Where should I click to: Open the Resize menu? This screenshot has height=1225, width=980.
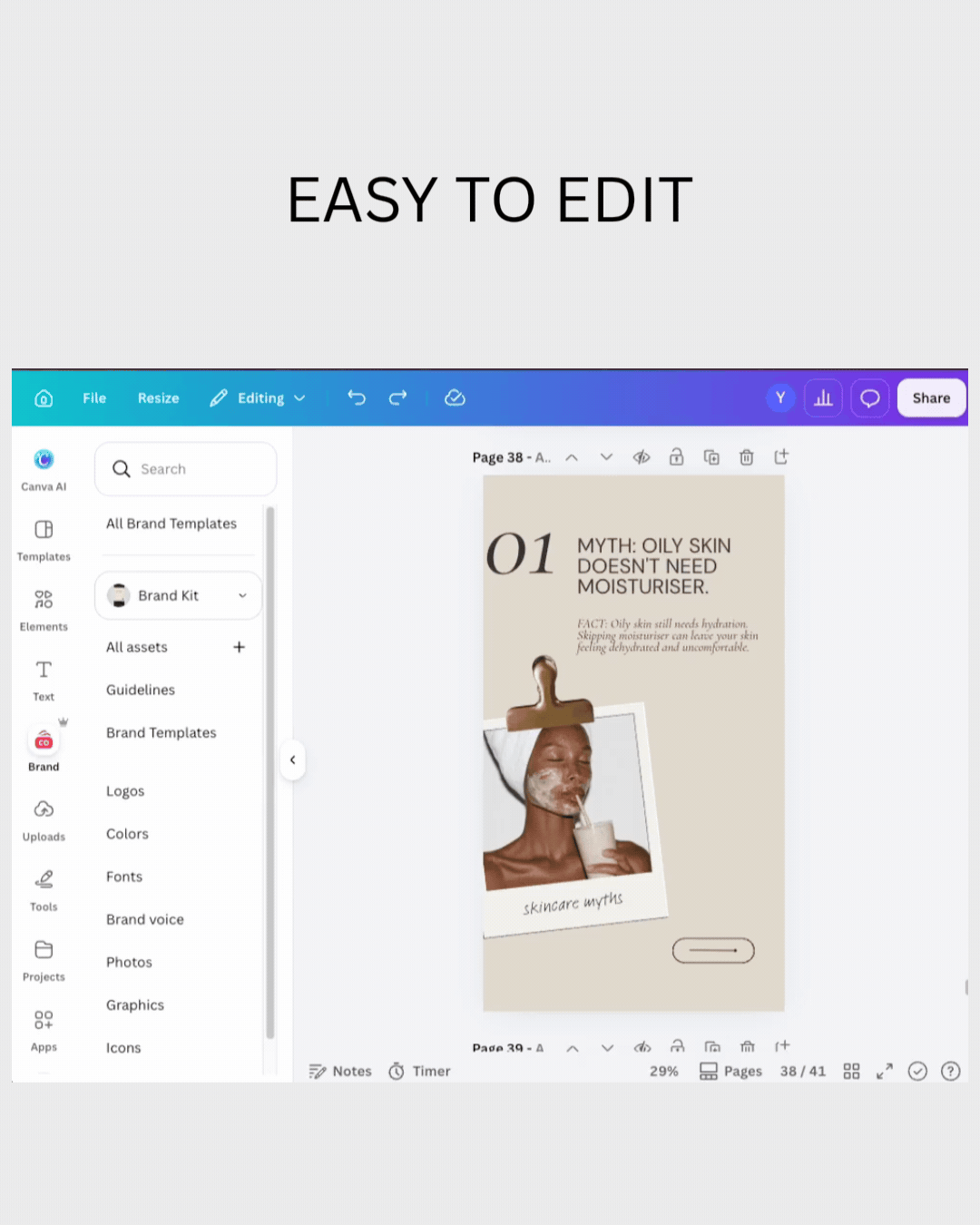159,398
